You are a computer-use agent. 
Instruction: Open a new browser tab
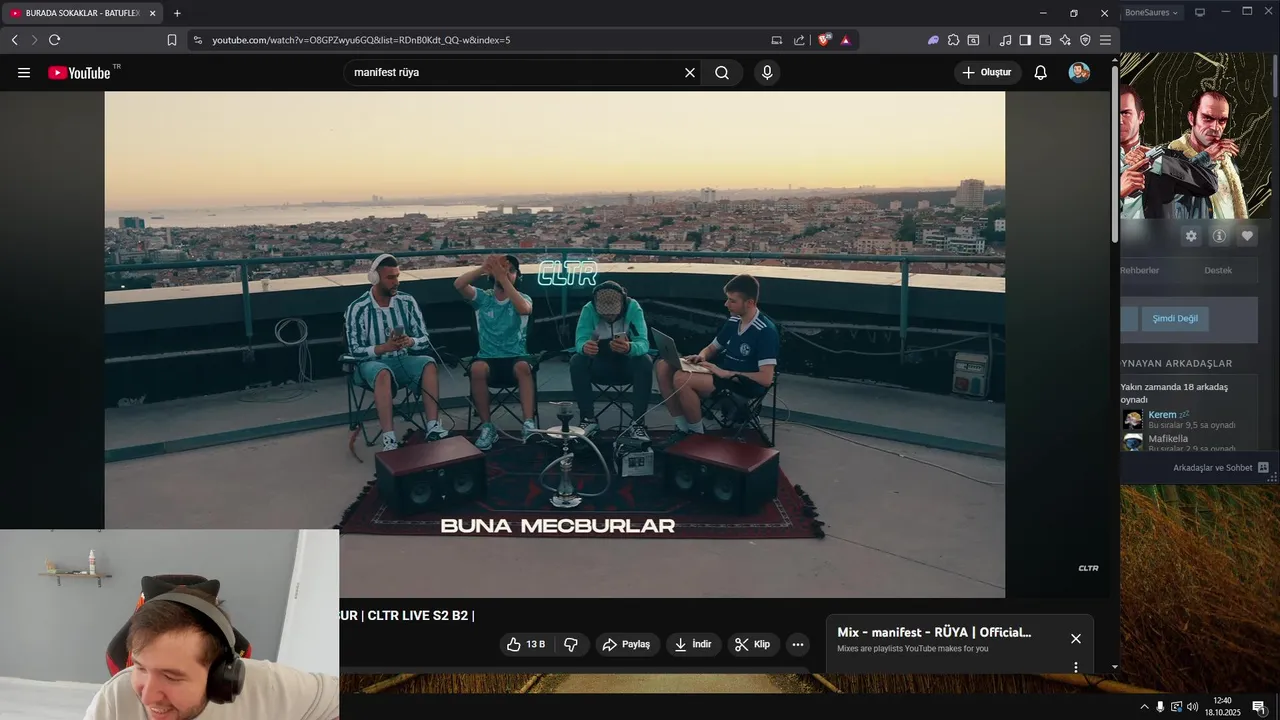177,13
